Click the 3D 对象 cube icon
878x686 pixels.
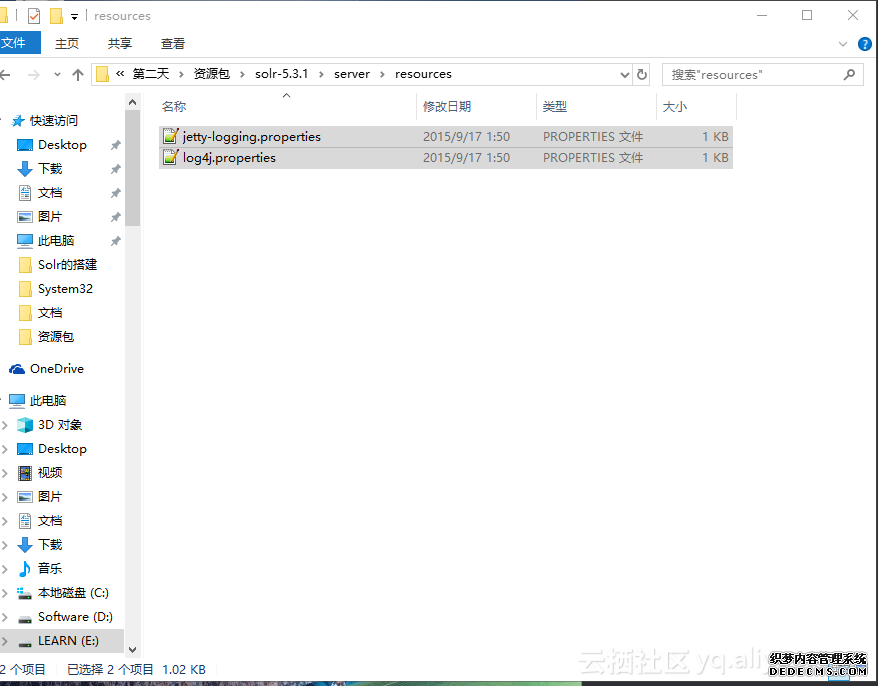pos(25,425)
